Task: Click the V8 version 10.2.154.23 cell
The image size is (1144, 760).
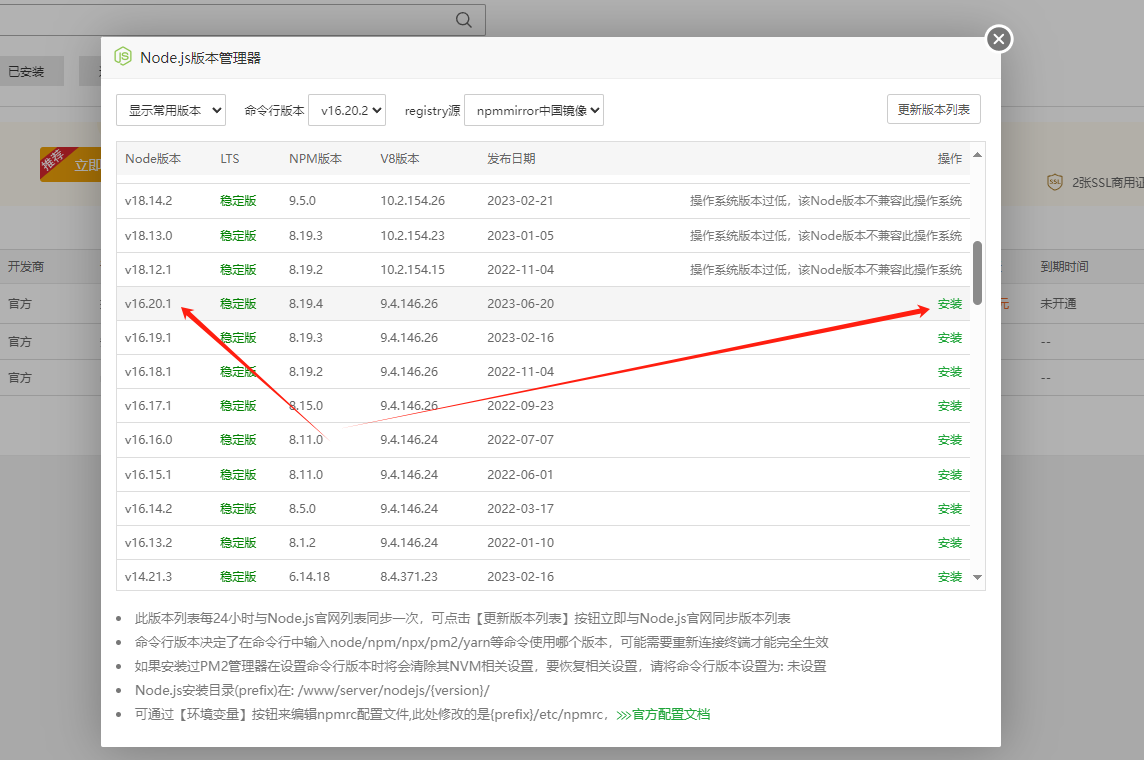Action: (x=412, y=236)
